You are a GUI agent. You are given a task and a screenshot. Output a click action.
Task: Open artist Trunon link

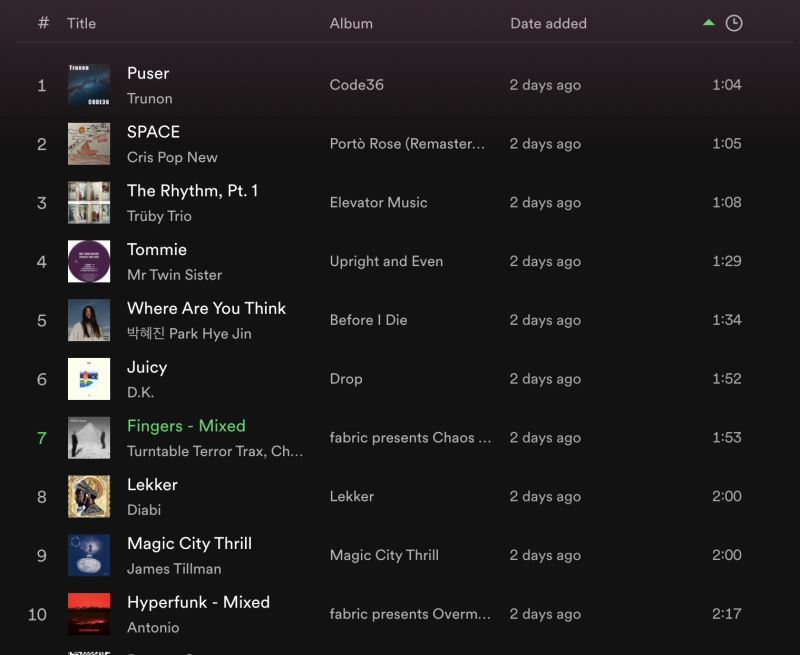click(150, 98)
